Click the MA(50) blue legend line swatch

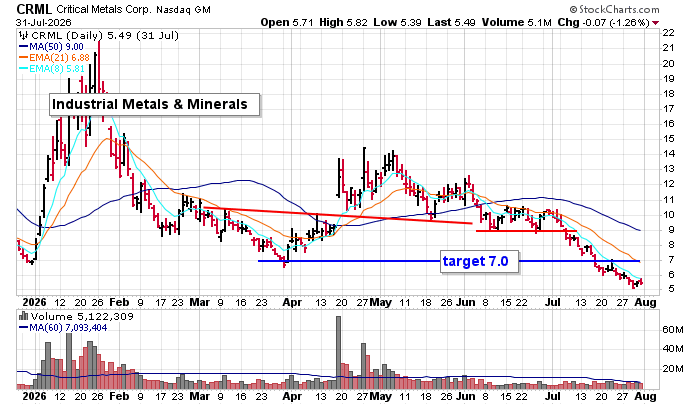[23, 47]
